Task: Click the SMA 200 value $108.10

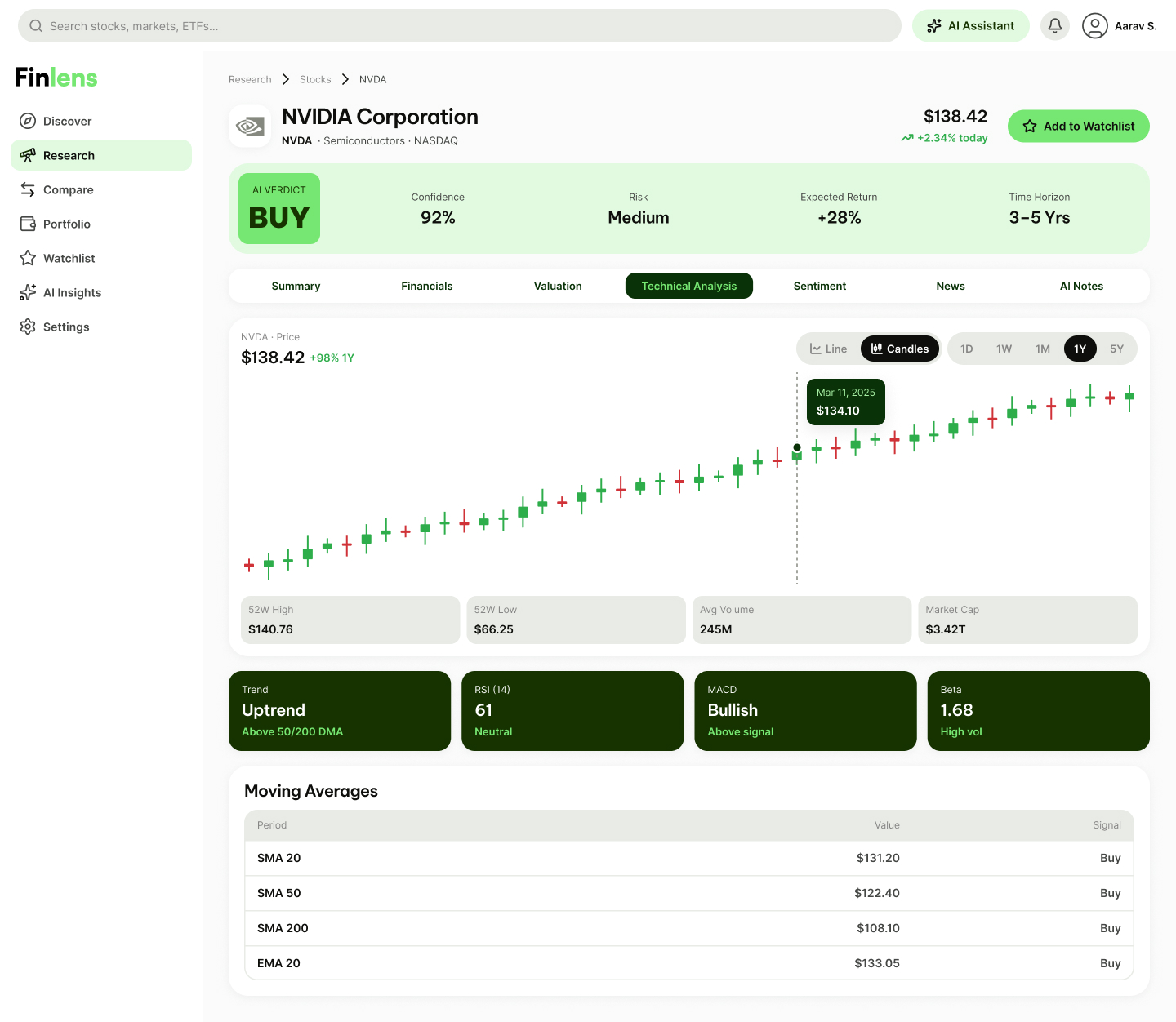Action: click(878, 928)
